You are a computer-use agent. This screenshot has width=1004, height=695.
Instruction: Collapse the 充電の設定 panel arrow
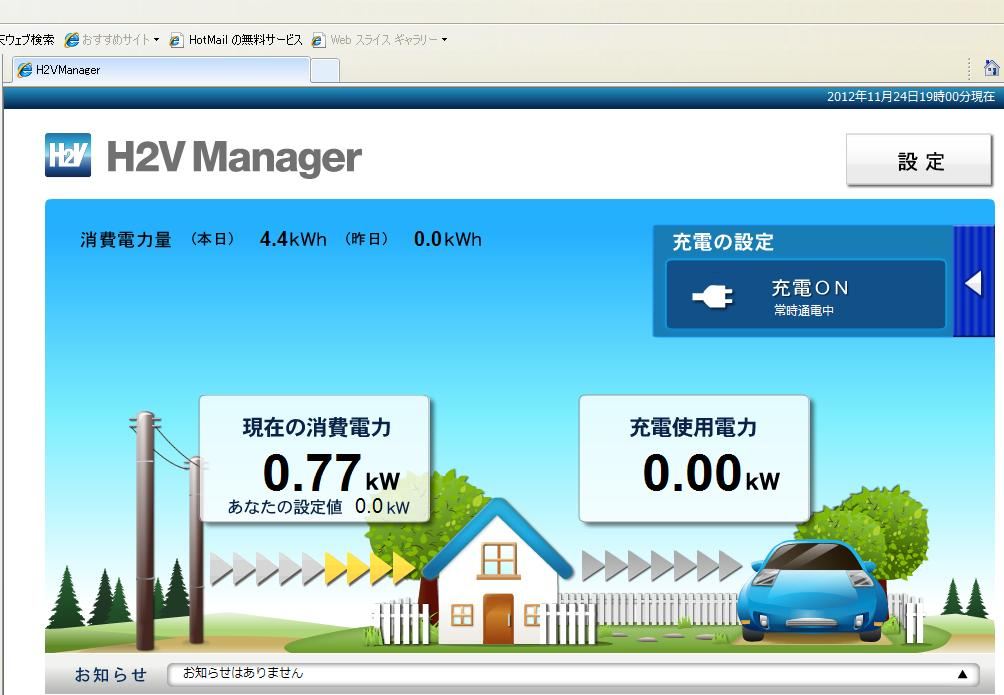click(x=973, y=282)
